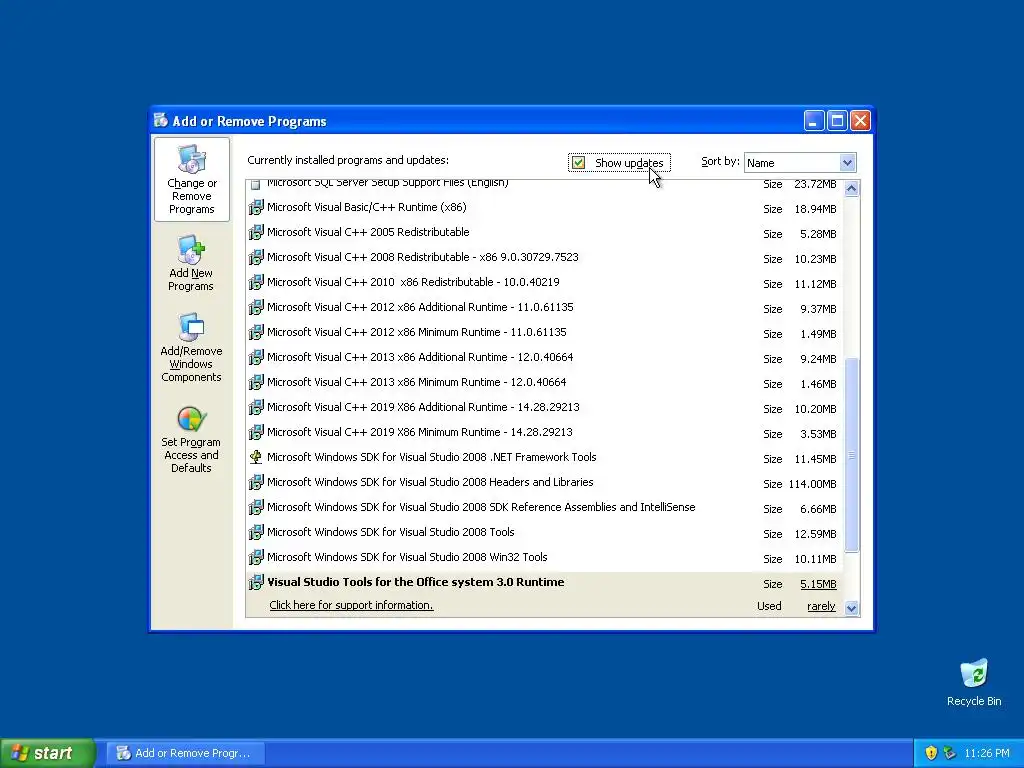
Task: Select Windows SDK 2008 Headers and Libraries text
Action: point(430,483)
